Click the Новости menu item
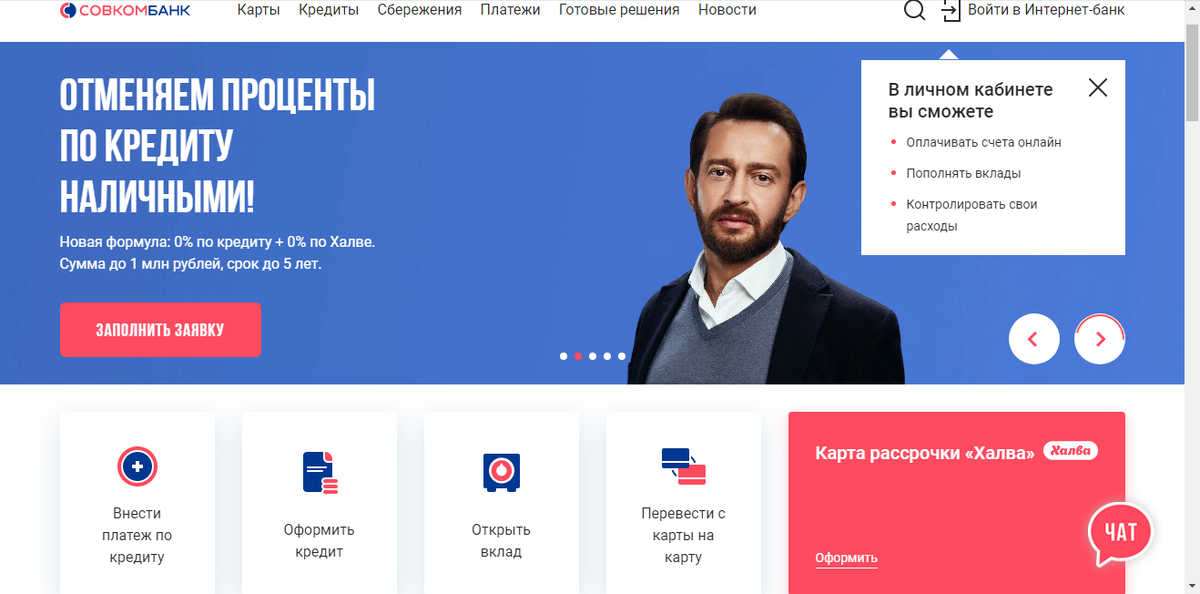1200x594 pixels. point(727,10)
